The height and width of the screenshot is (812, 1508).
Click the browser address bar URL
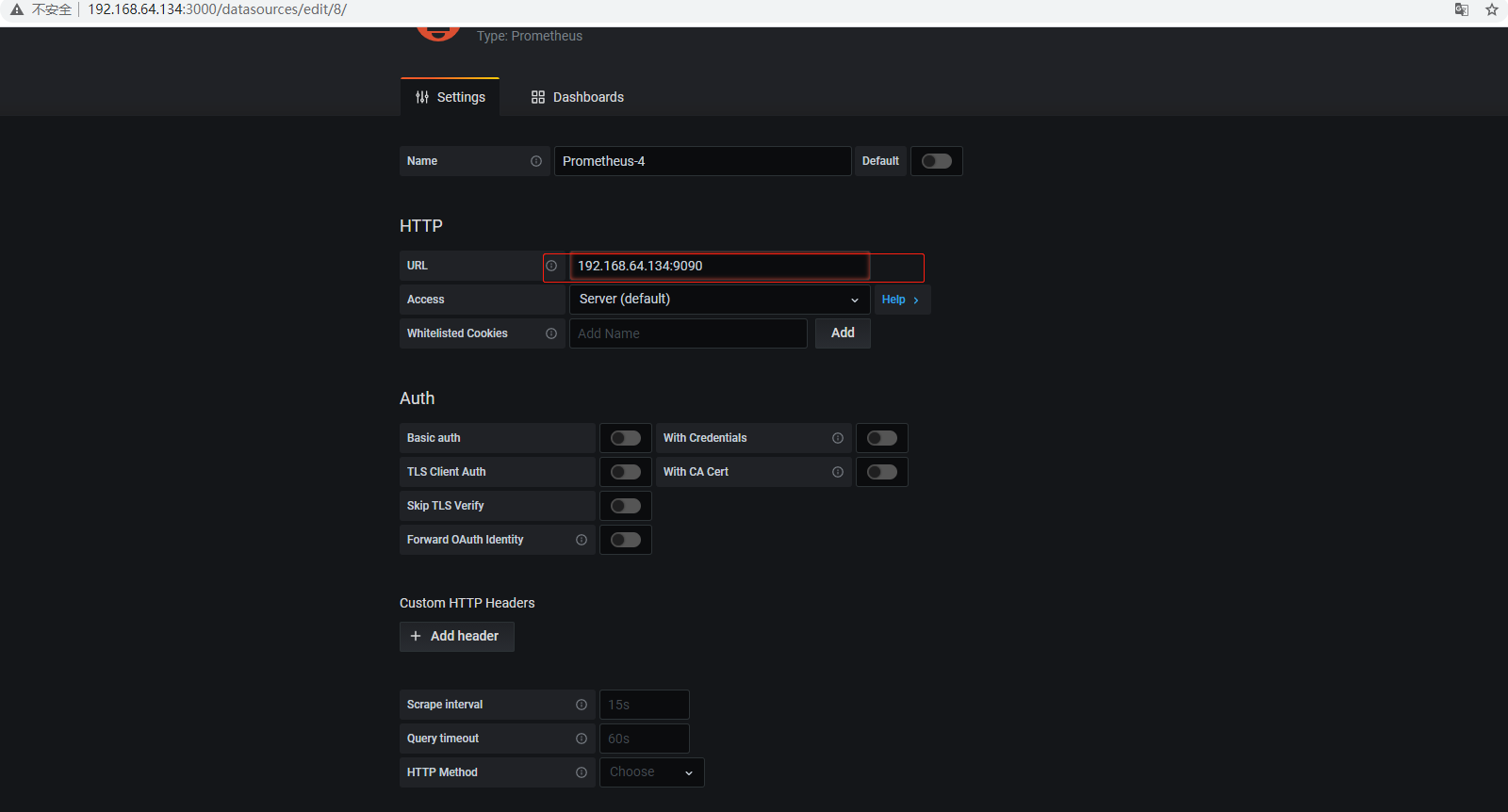point(217,9)
